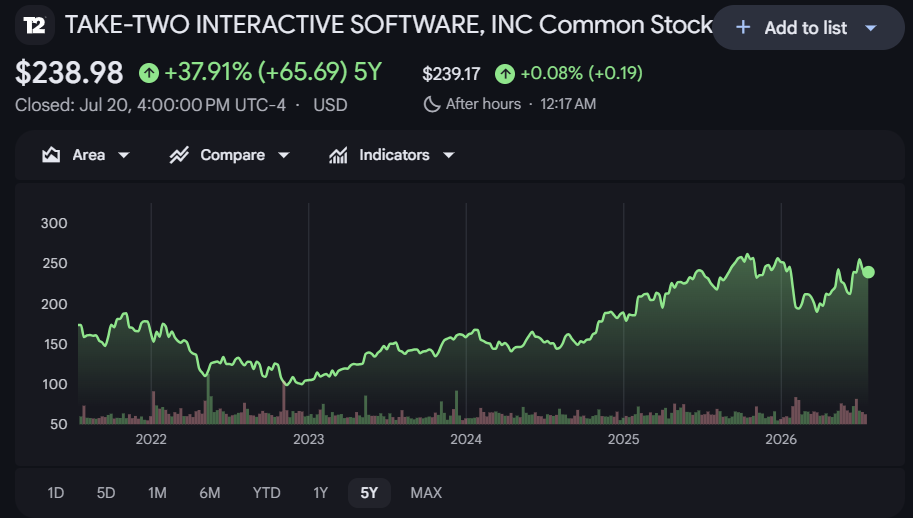The image size is (913, 518).
Task: Switch to the 1D time range
Action: (x=55, y=493)
